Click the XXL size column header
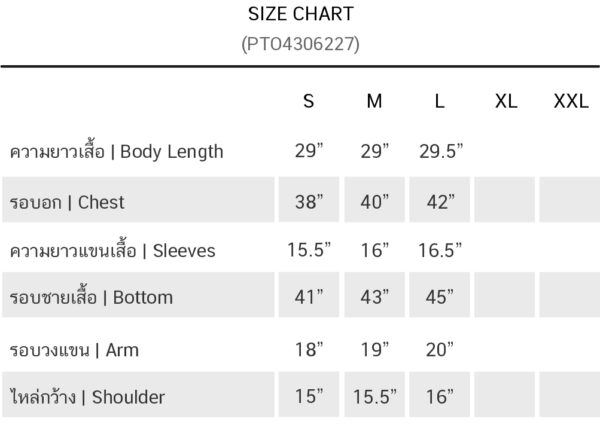 point(571,101)
